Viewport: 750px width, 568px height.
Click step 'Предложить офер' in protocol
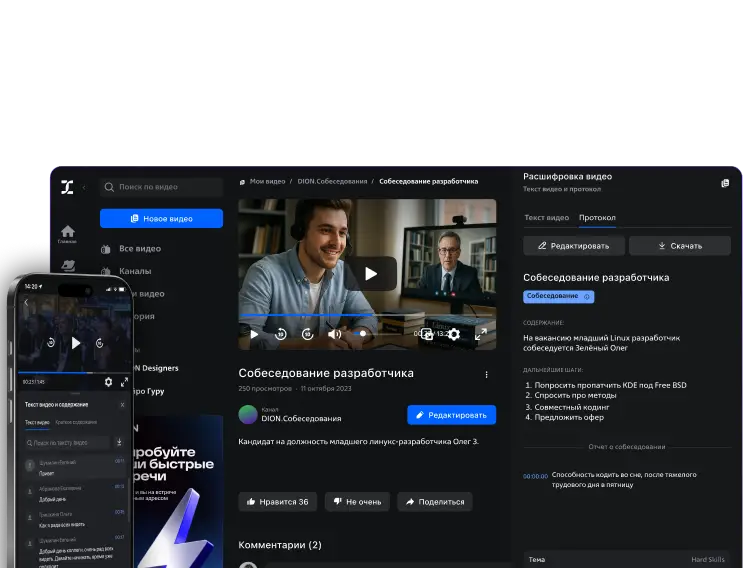click(x=569, y=417)
